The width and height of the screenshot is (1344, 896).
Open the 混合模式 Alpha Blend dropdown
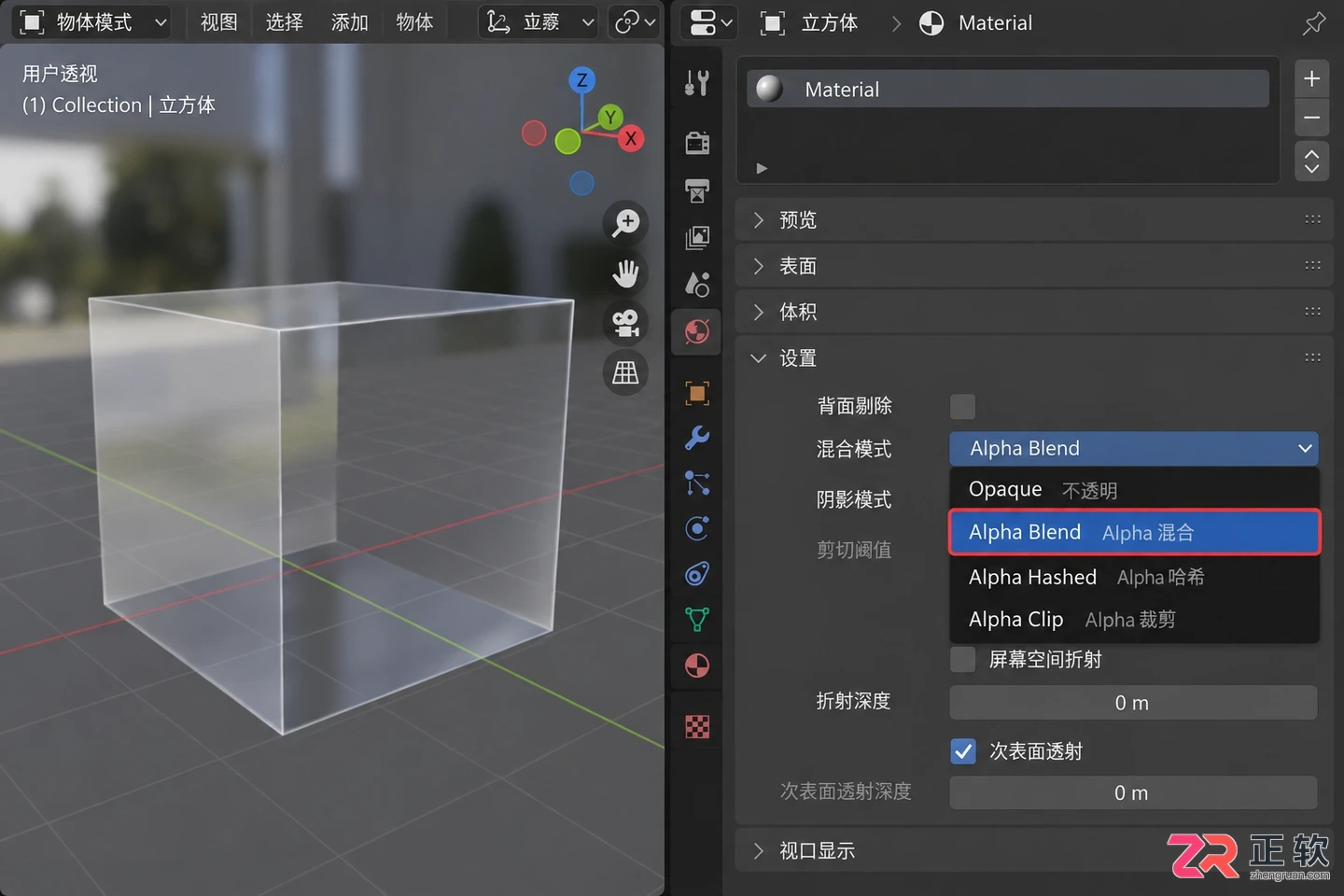coord(1134,449)
